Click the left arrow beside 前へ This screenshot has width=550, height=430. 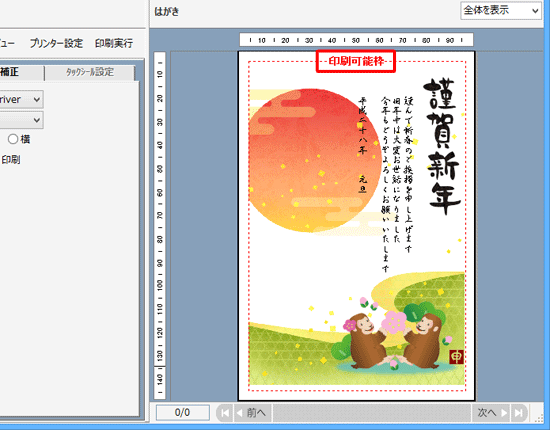pyautogui.click(x=240, y=413)
